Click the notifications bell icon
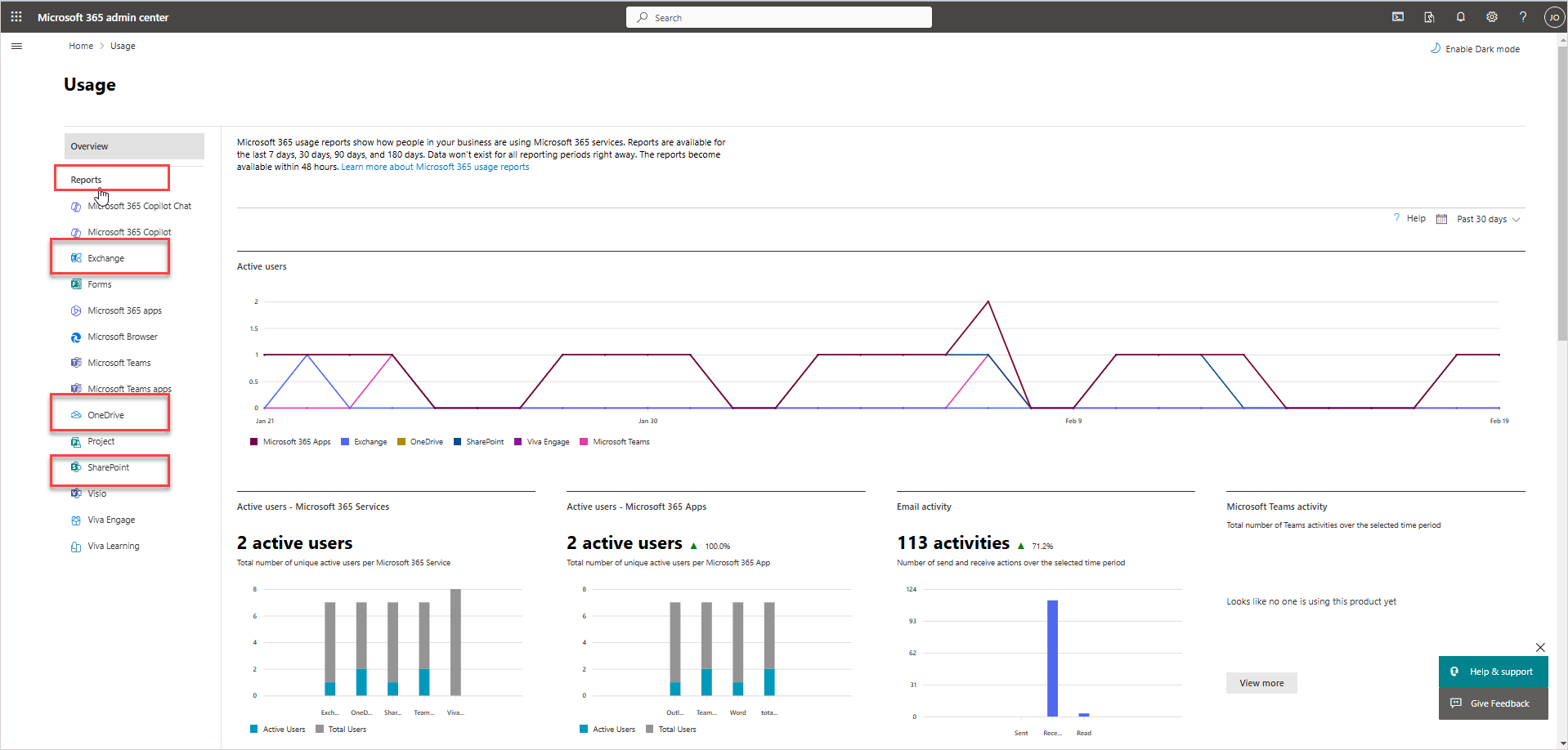The height and width of the screenshot is (750, 1568). pos(1460,17)
